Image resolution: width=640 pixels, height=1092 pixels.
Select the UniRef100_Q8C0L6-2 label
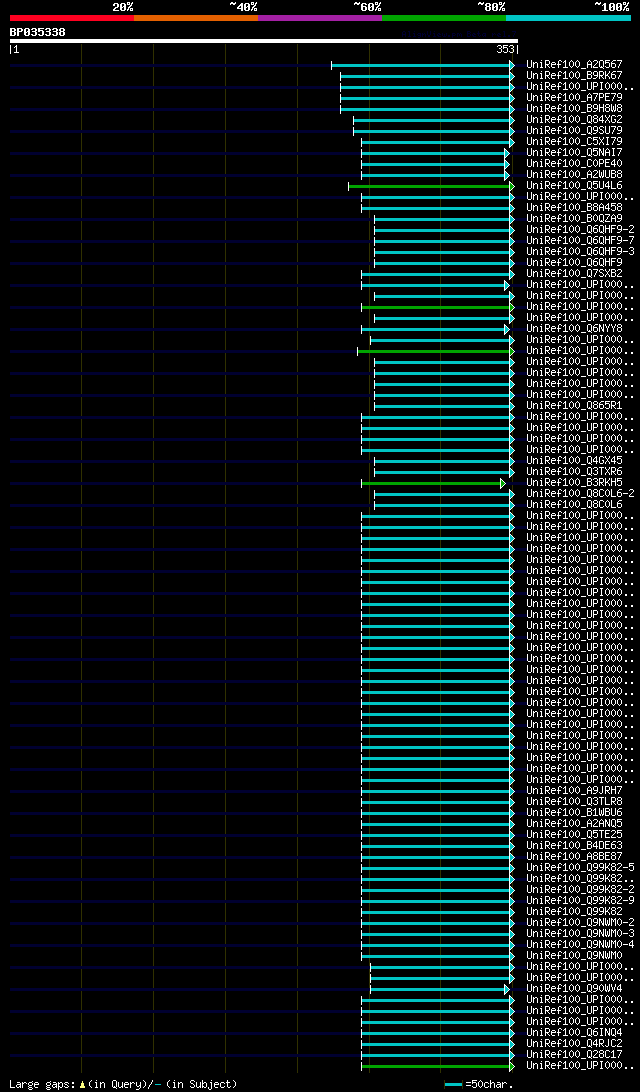point(580,494)
